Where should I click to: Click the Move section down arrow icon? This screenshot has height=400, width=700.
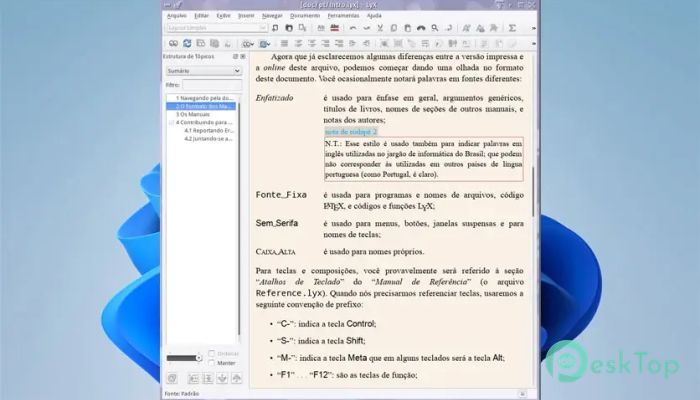[x=222, y=379]
